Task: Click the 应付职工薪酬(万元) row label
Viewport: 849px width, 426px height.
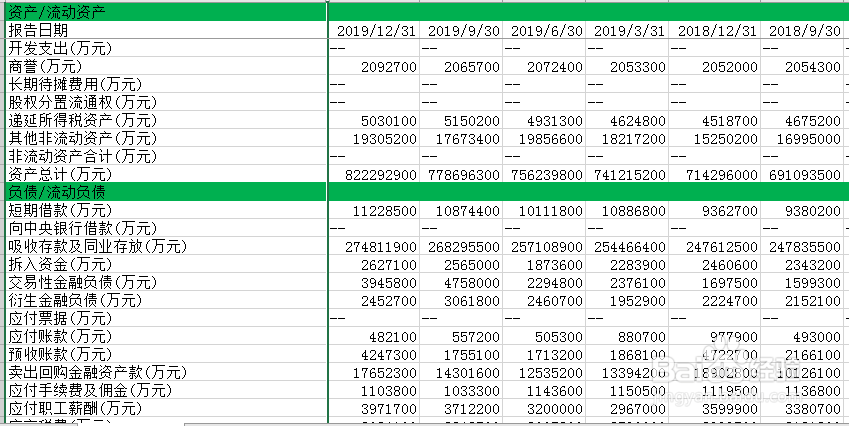Action: (165, 408)
